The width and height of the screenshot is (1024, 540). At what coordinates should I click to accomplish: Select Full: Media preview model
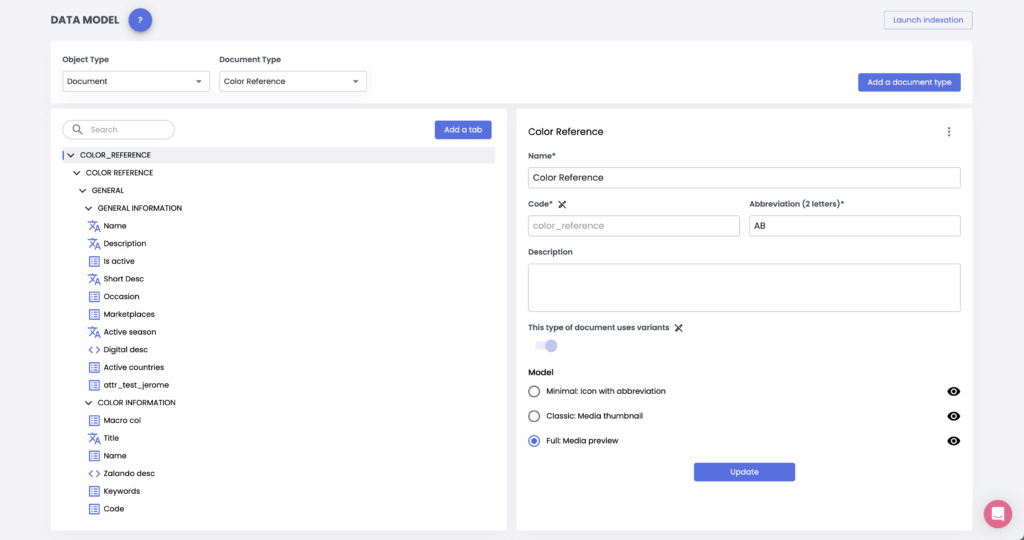534,441
